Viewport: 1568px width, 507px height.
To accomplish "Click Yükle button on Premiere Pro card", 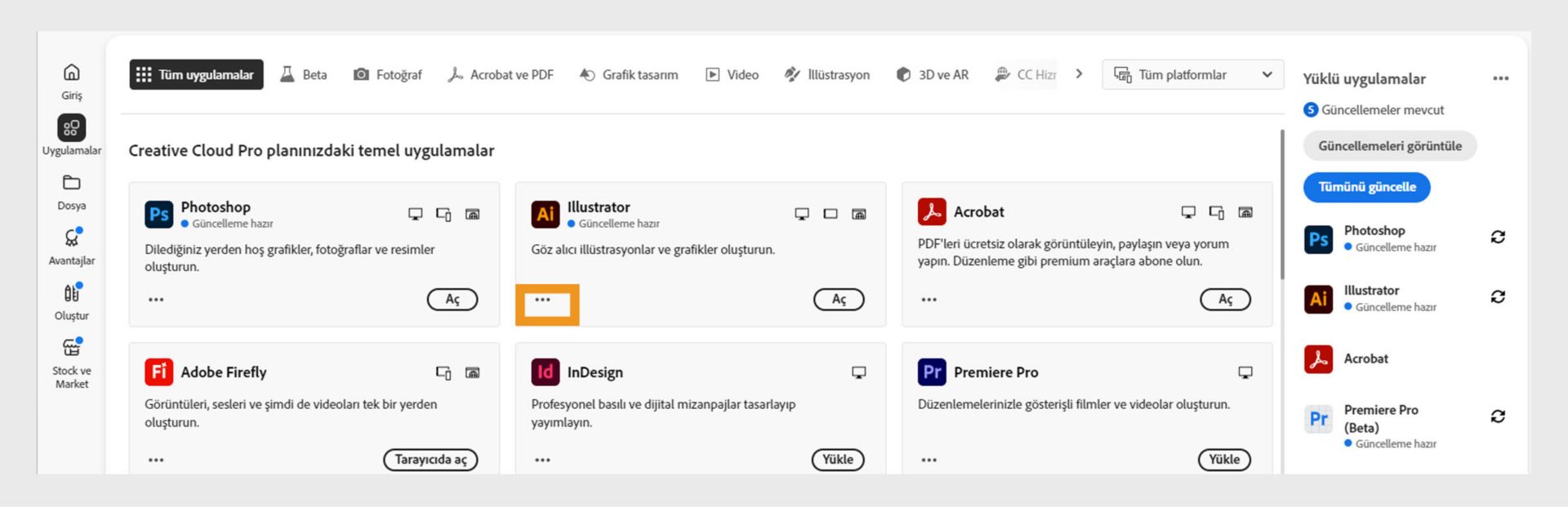I will [x=1224, y=460].
